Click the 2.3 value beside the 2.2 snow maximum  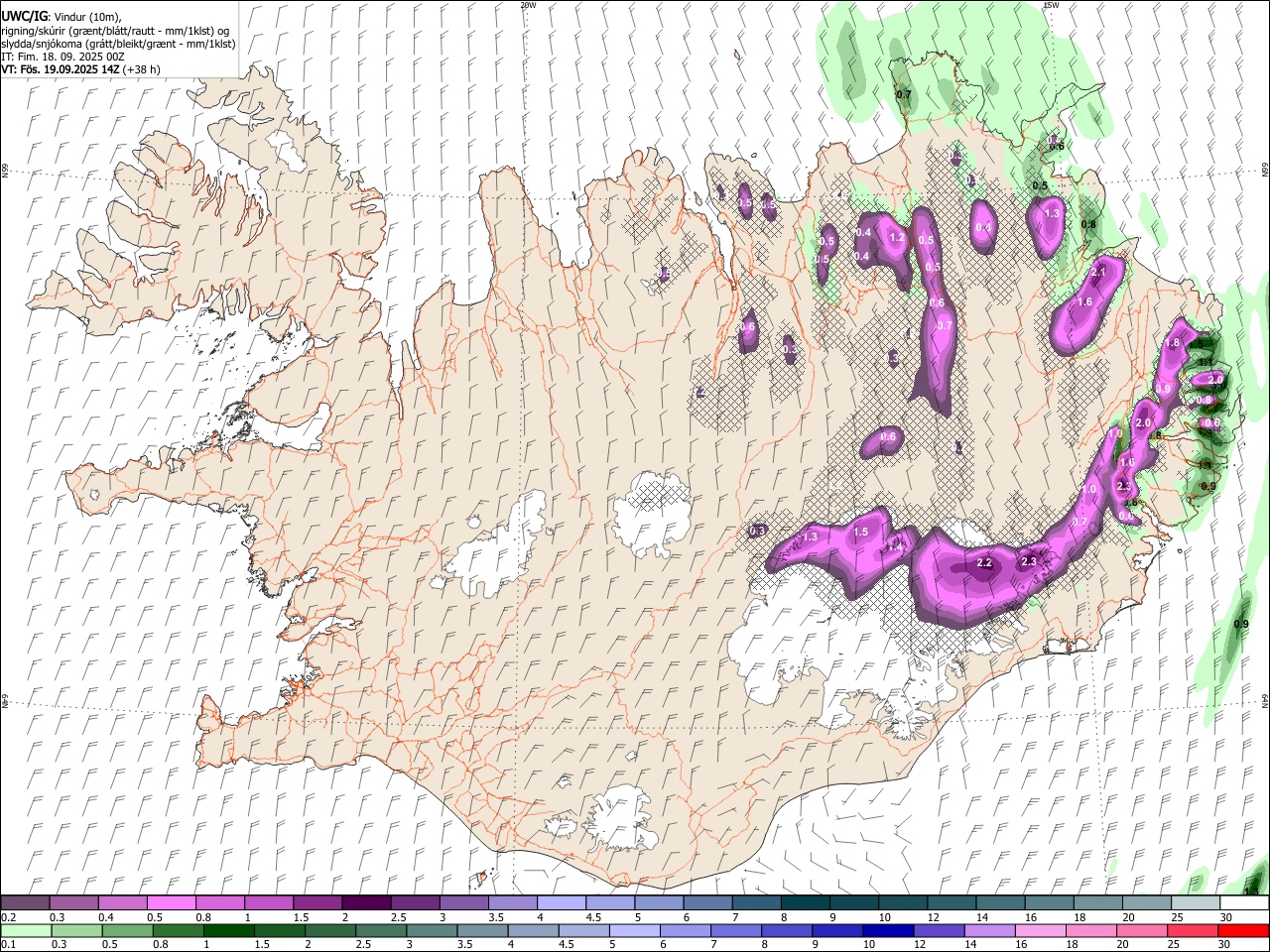(x=1028, y=561)
